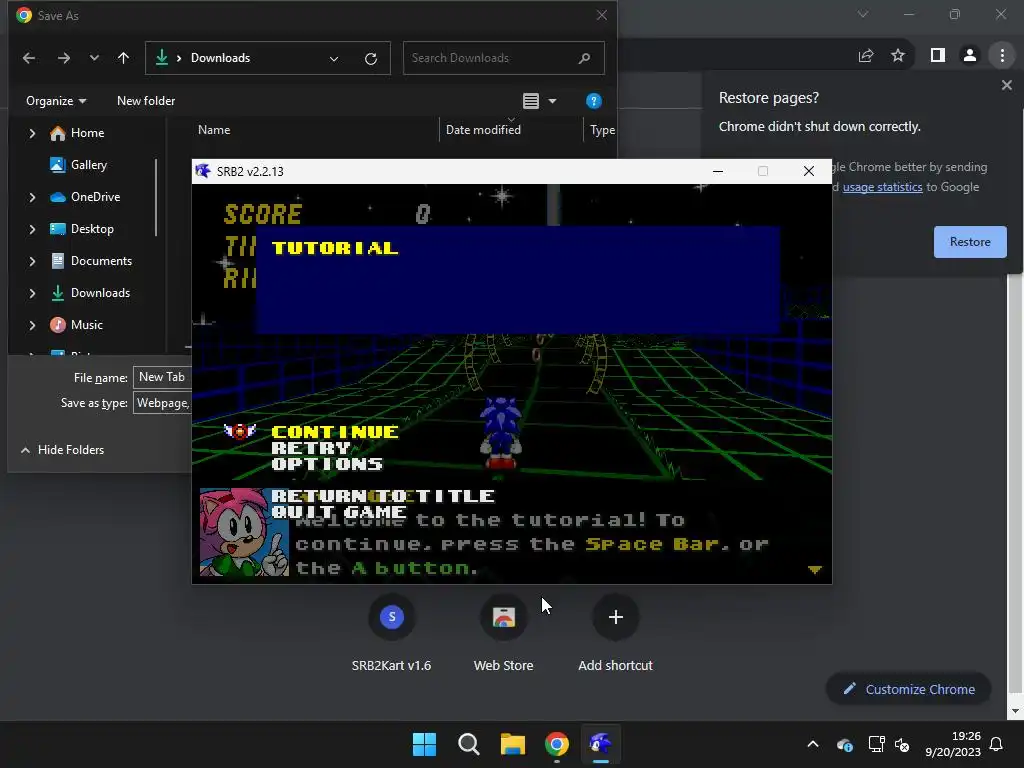Viewport: 1024px width, 768px height.
Task: Click the Search Downloads field
Action: coord(503,58)
